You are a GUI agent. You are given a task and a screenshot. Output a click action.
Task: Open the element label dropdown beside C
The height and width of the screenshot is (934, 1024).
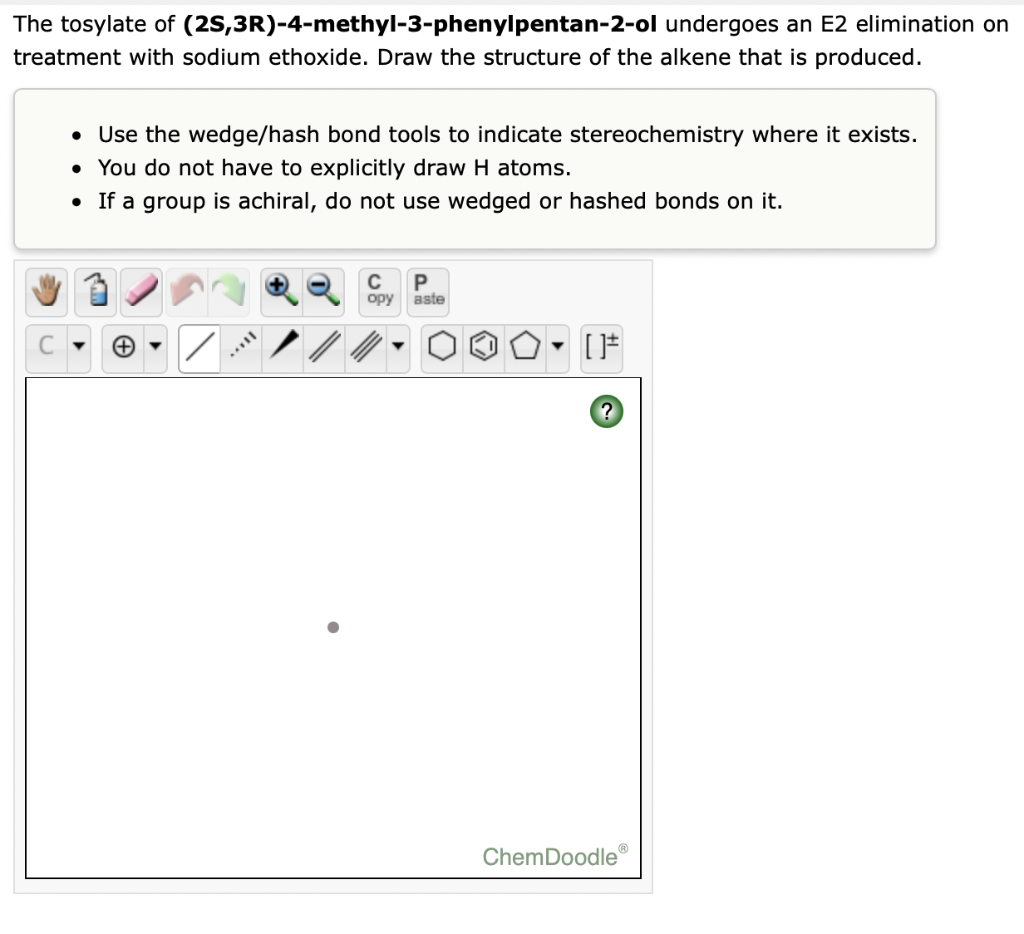78,347
